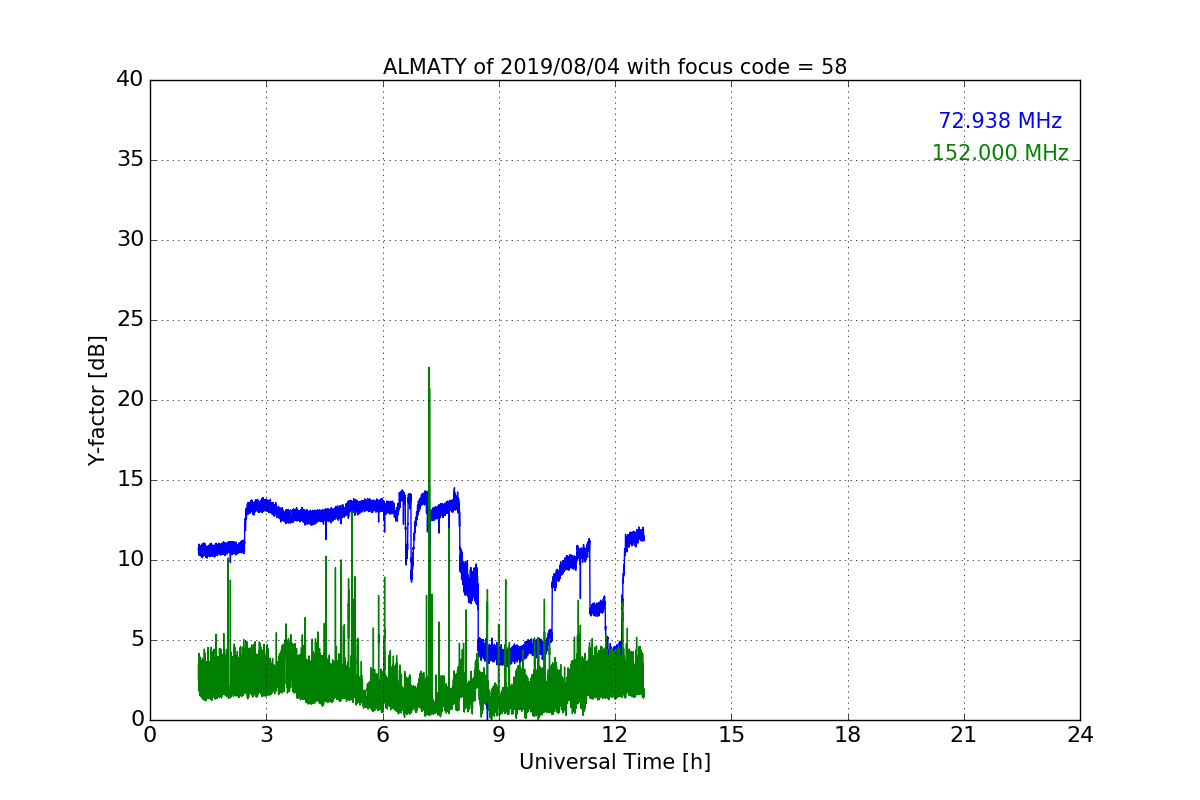Screen dimensions: 1200x800
Task: Click the y-axis tick label '25'
Action: (x=131, y=320)
